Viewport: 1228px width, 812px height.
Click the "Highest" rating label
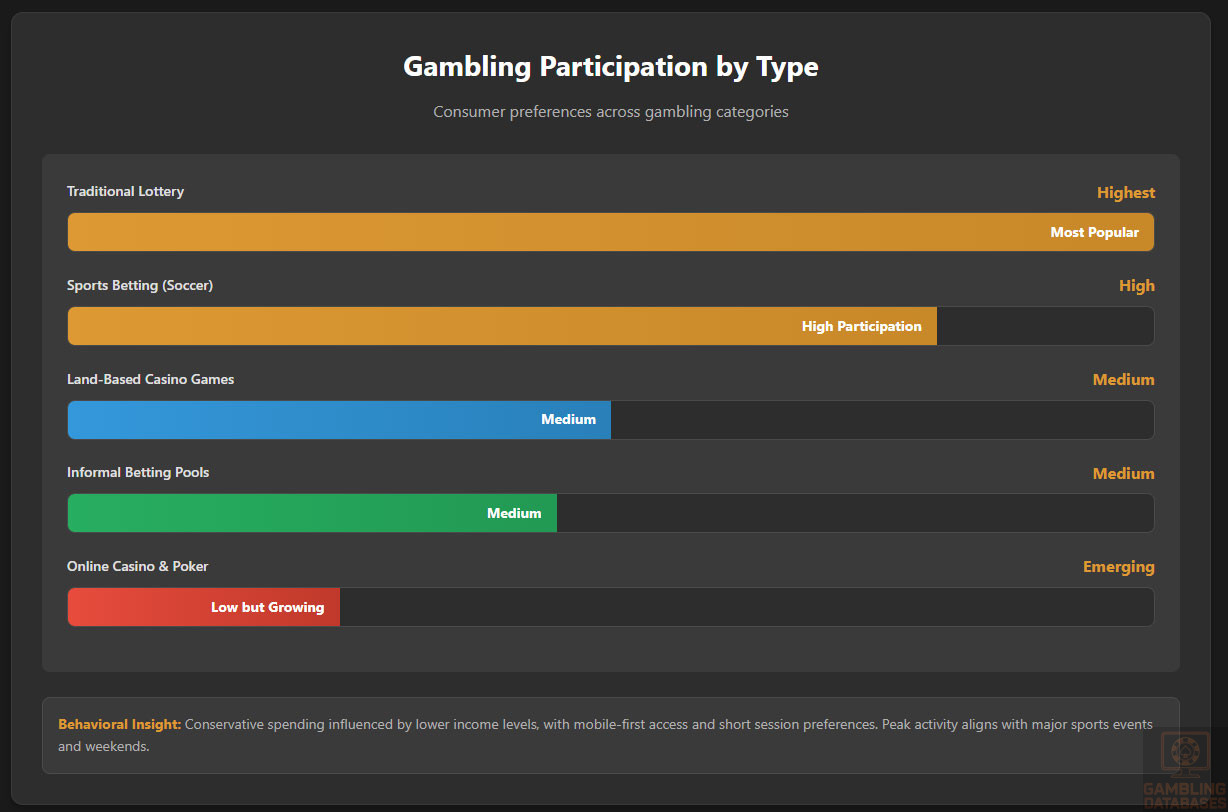pyautogui.click(x=1125, y=193)
